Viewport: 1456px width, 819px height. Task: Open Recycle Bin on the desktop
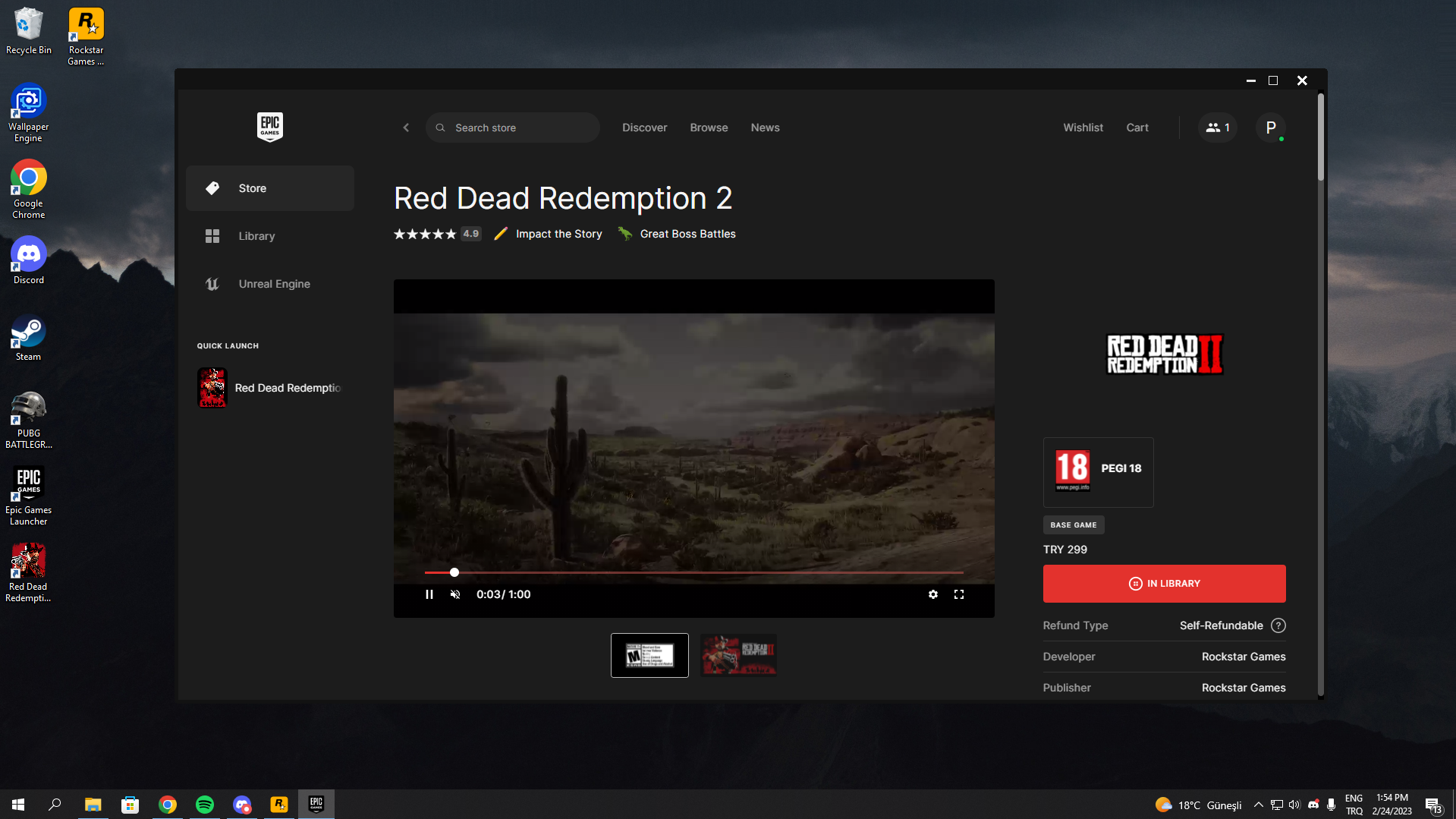pos(29,31)
